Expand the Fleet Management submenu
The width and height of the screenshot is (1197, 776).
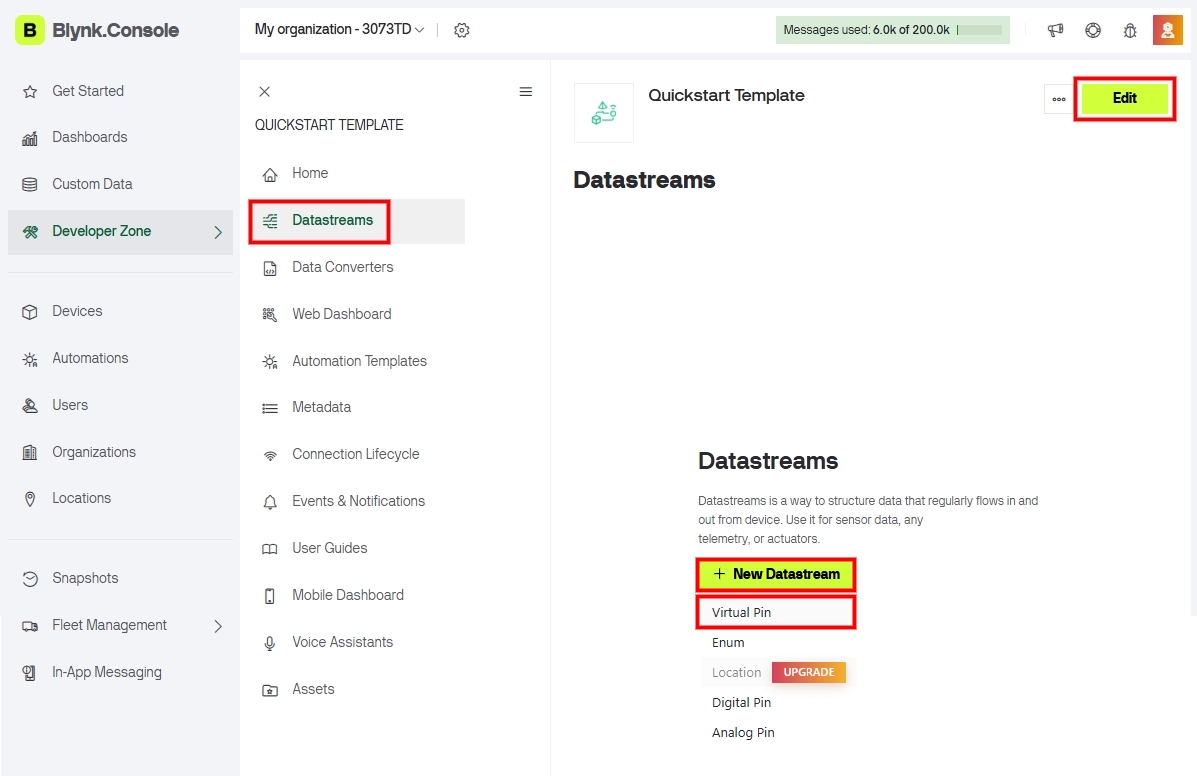218,626
